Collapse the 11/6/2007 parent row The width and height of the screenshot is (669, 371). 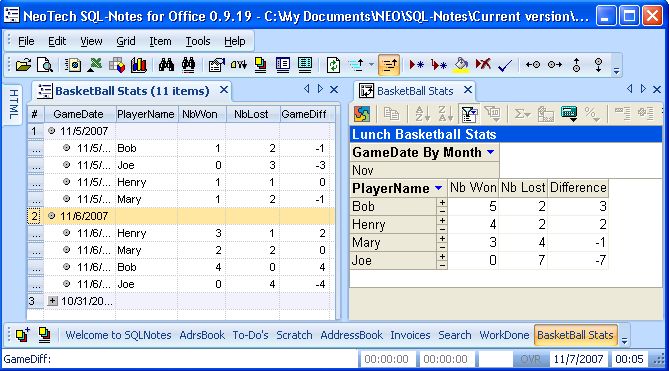pos(52,216)
